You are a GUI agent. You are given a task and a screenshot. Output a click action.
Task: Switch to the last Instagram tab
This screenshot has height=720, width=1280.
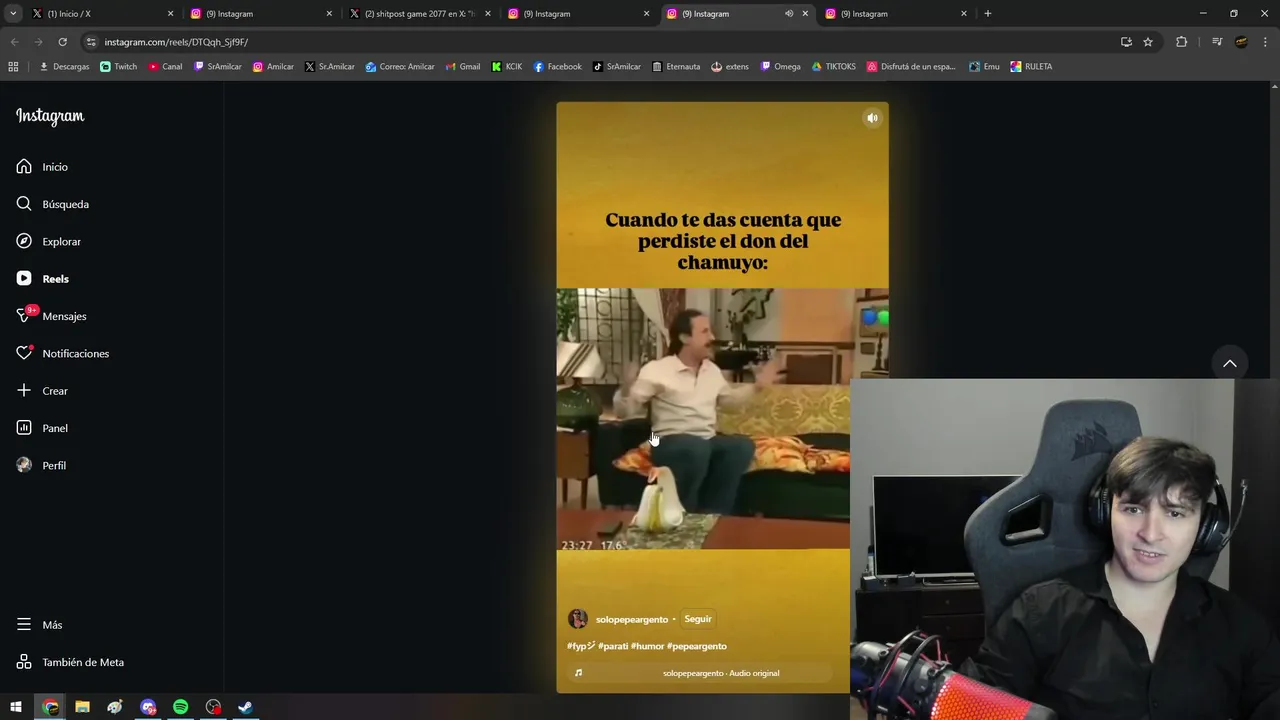[895, 14]
